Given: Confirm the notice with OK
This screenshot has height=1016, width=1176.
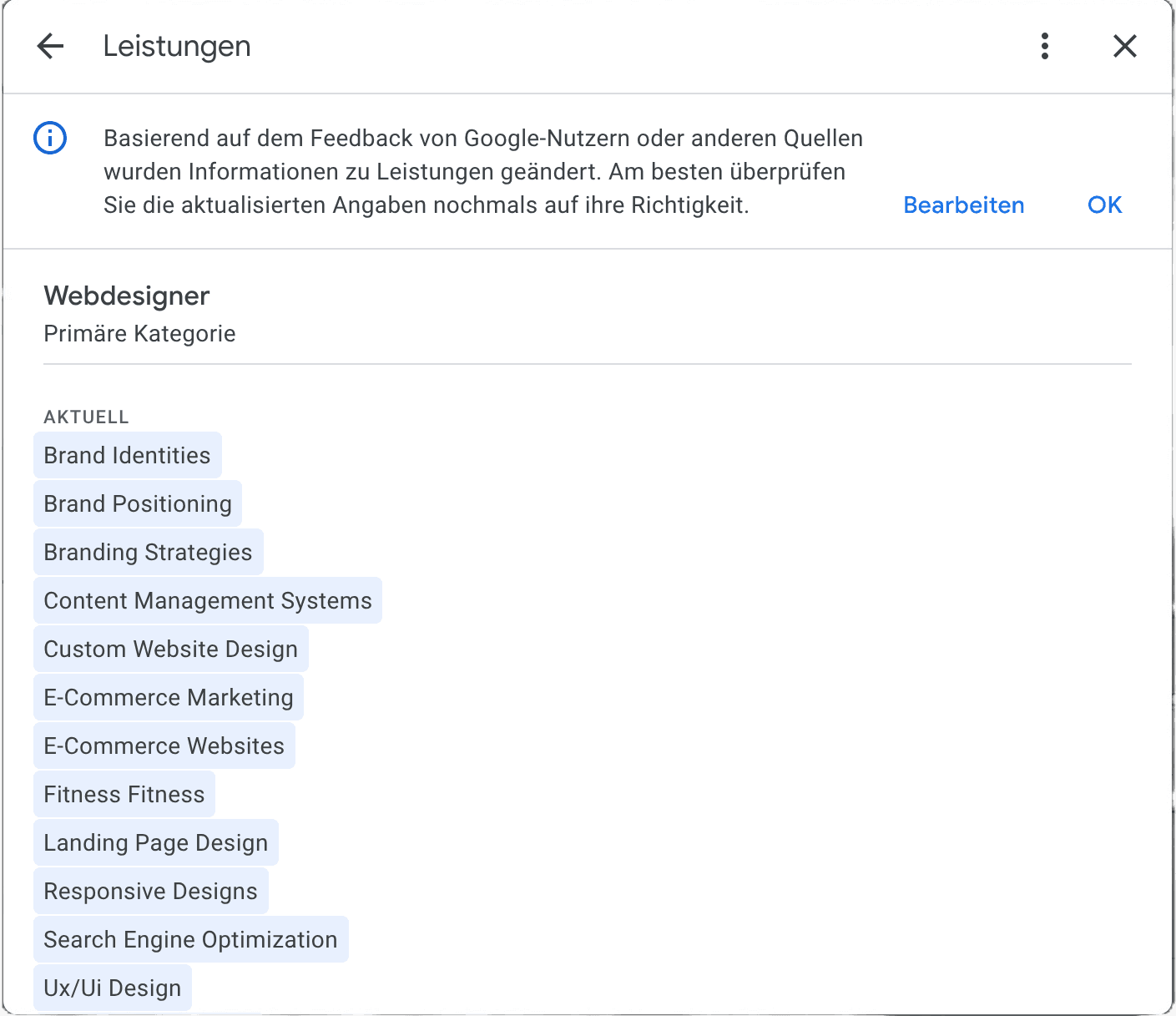Looking at the screenshot, I should (x=1103, y=205).
